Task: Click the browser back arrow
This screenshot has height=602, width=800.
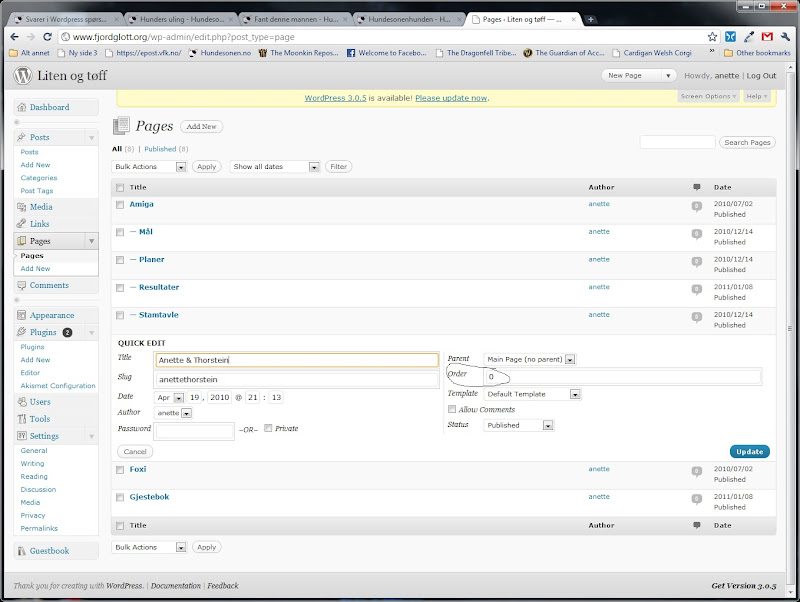Action: [x=14, y=37]
